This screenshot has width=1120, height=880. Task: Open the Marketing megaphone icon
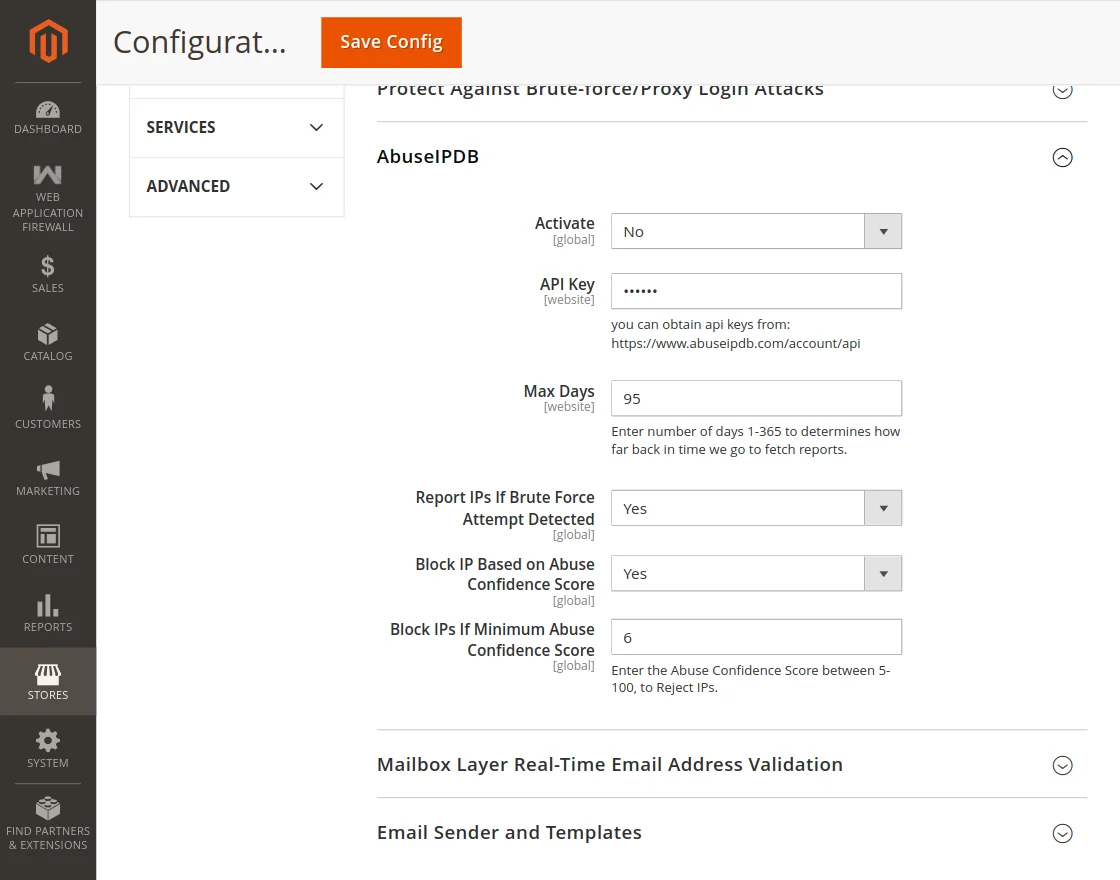point(48,469)
